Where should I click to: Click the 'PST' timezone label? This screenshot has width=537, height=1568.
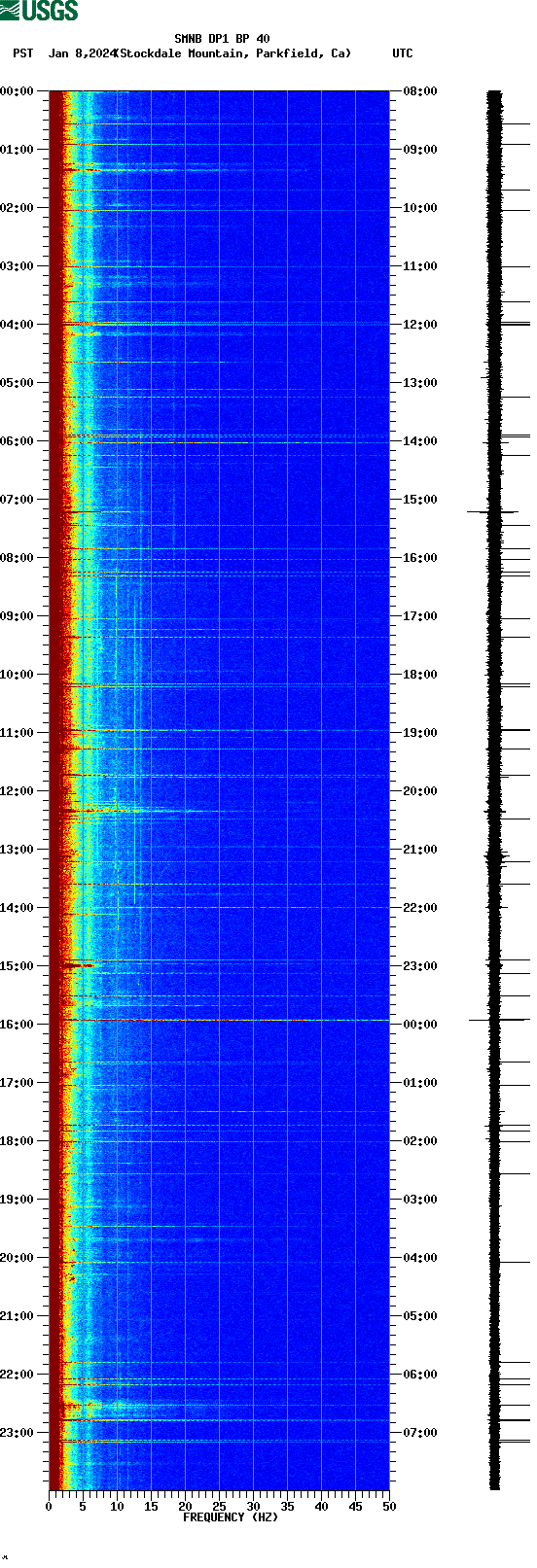pos(22,53)
